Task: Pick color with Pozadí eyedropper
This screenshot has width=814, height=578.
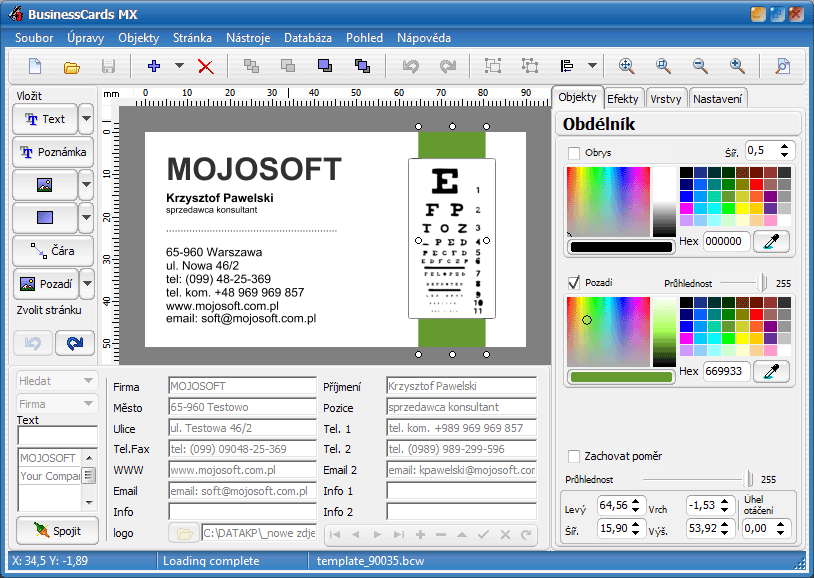Action: coord(771,371)
